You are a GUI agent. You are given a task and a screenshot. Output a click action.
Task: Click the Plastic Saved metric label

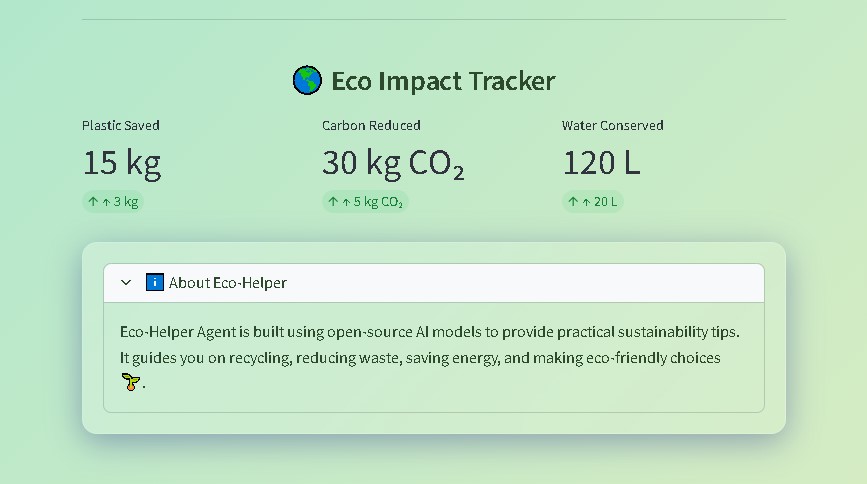click(x=121, y=126)
